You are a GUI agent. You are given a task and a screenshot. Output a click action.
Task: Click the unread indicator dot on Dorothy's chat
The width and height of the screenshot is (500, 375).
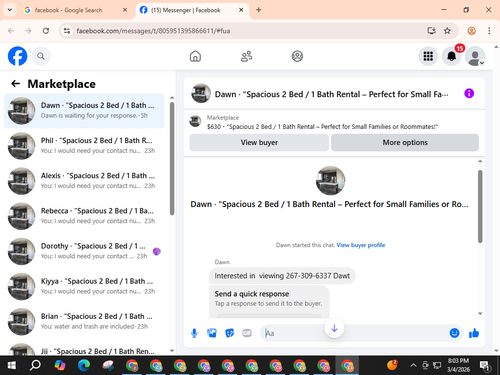click(157, 251)
